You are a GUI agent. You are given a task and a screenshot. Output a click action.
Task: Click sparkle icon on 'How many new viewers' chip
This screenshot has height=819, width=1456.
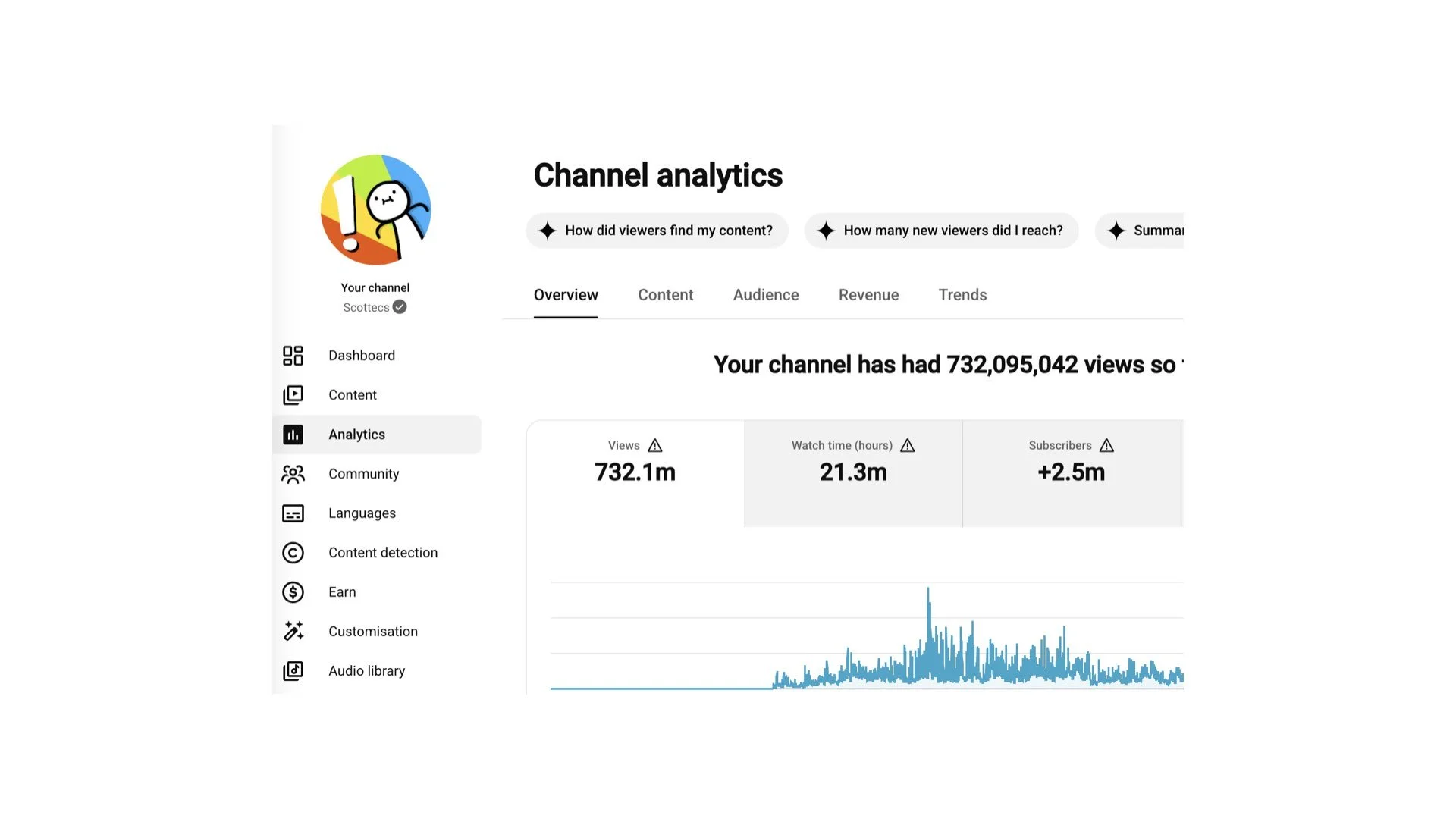pyautogui.click(x=826, y=231)
